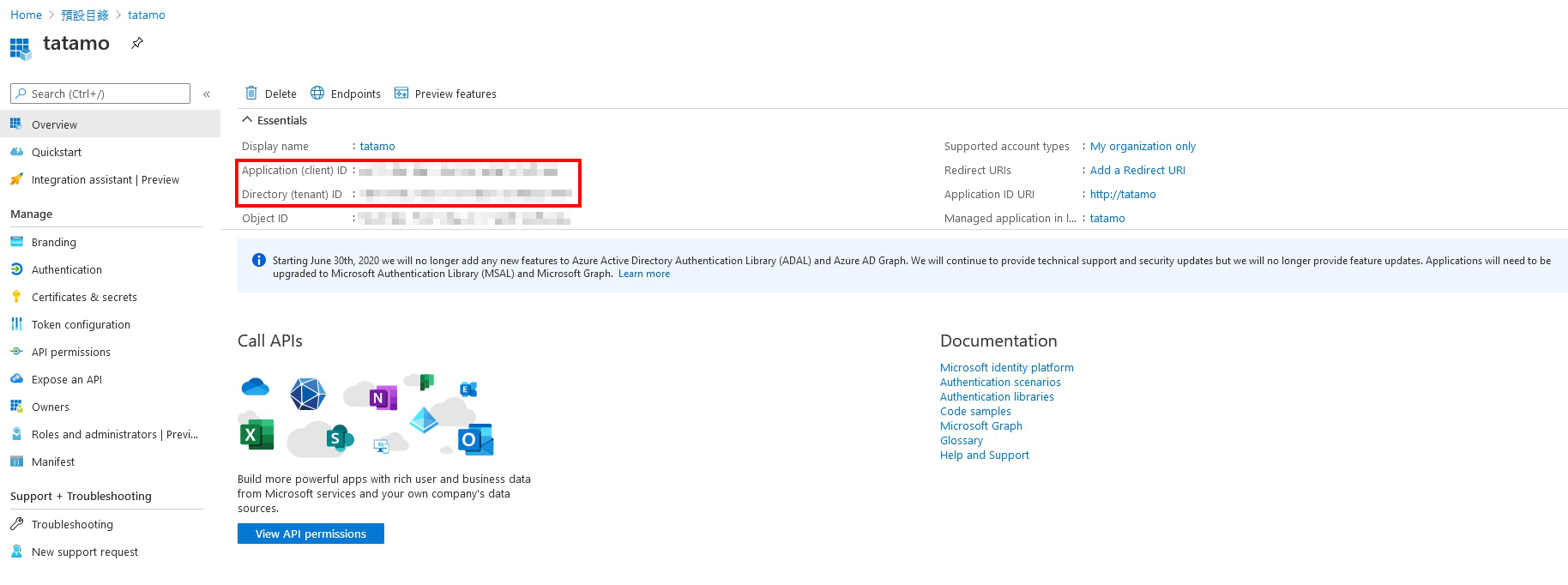Collapse the sidebar with double chevron

point(207,94)
